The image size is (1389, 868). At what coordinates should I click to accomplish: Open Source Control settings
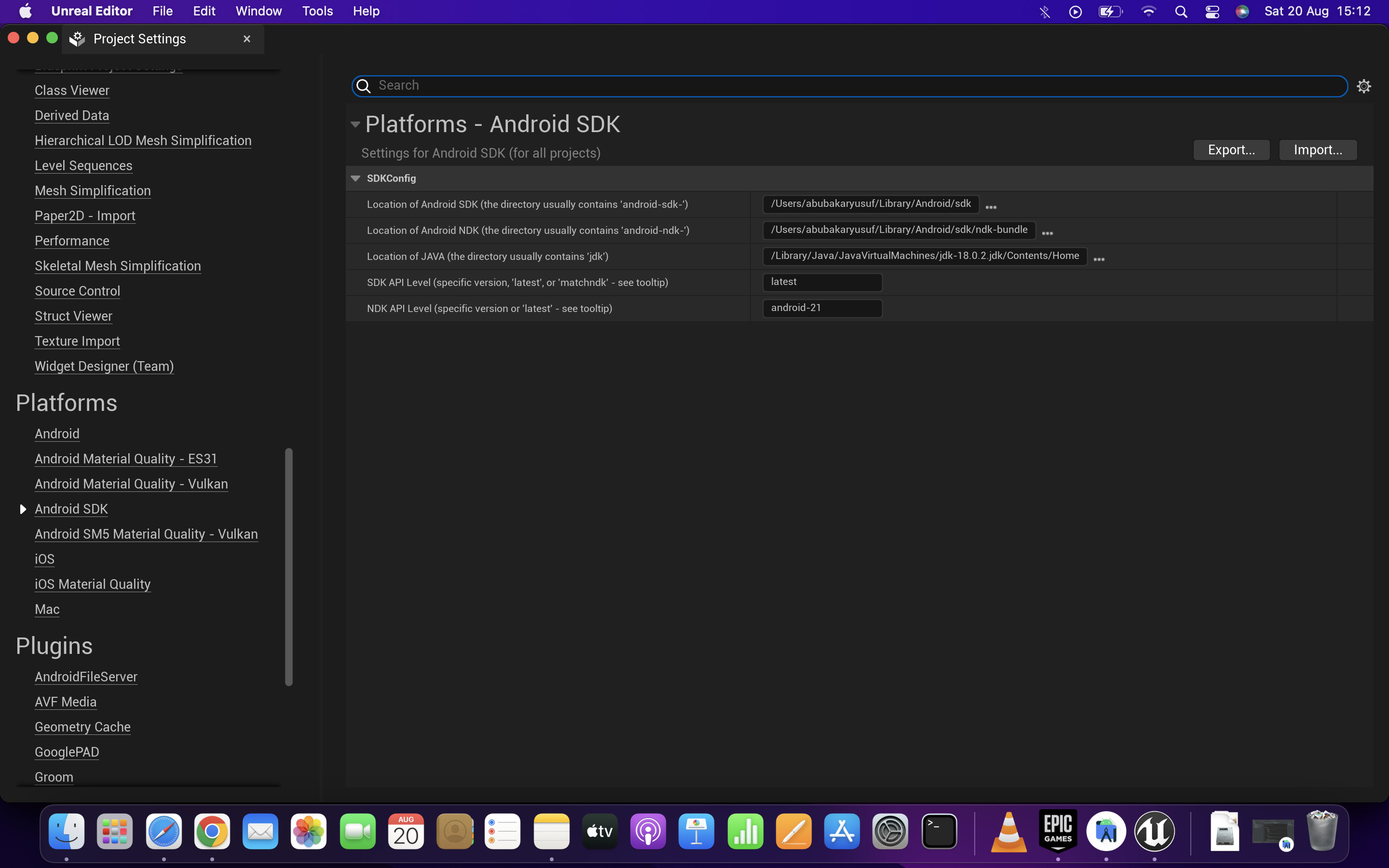(78, 291)
